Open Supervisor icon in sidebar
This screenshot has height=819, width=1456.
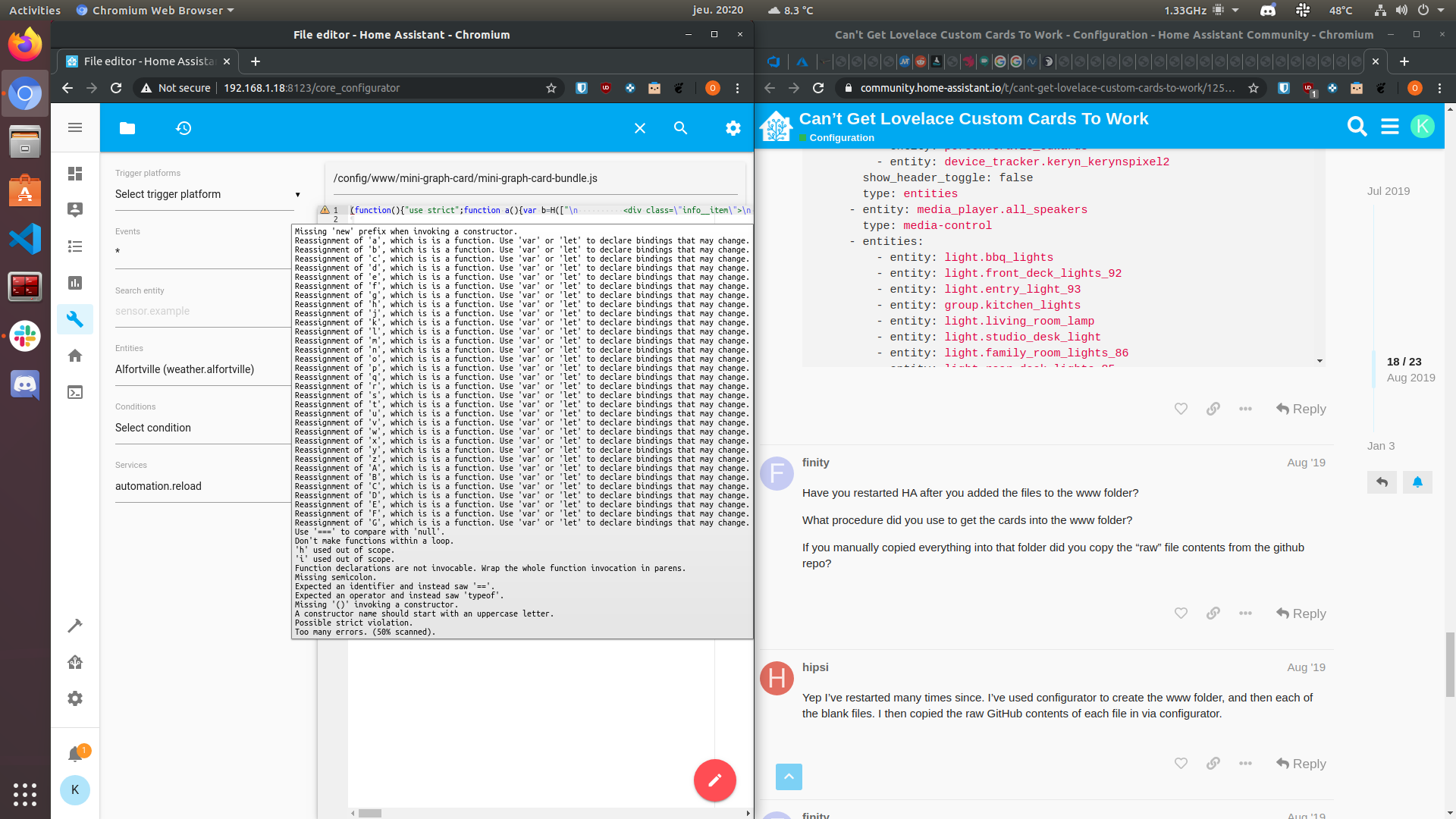75,662
